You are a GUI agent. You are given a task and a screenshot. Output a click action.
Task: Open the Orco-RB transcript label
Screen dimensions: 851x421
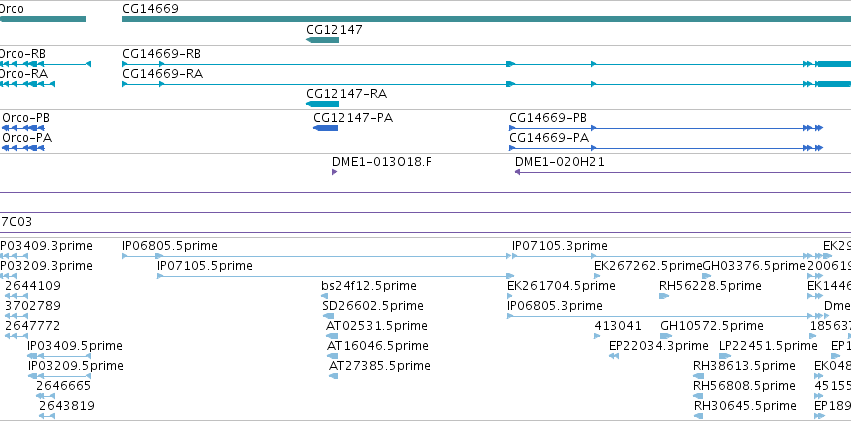coord(22,54)
